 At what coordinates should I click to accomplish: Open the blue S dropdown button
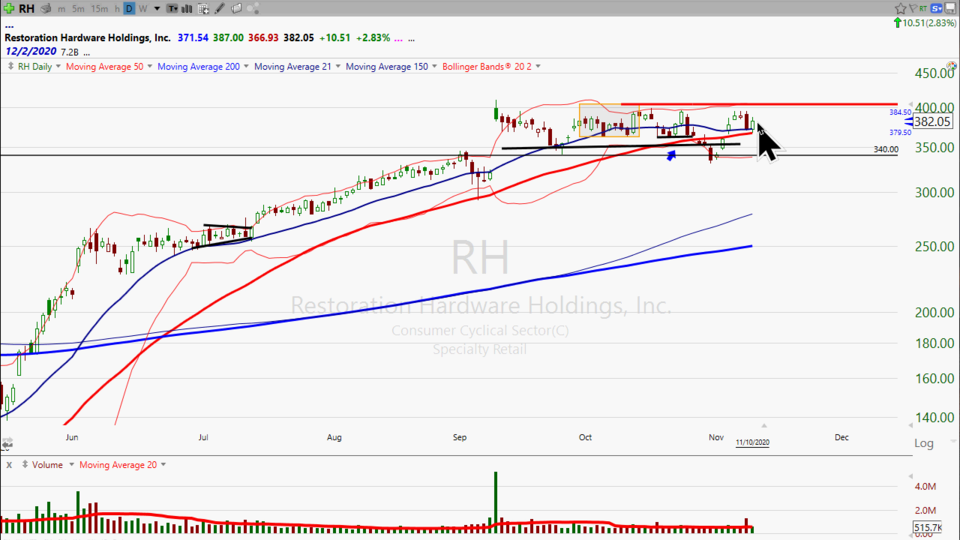click(937, 8)
